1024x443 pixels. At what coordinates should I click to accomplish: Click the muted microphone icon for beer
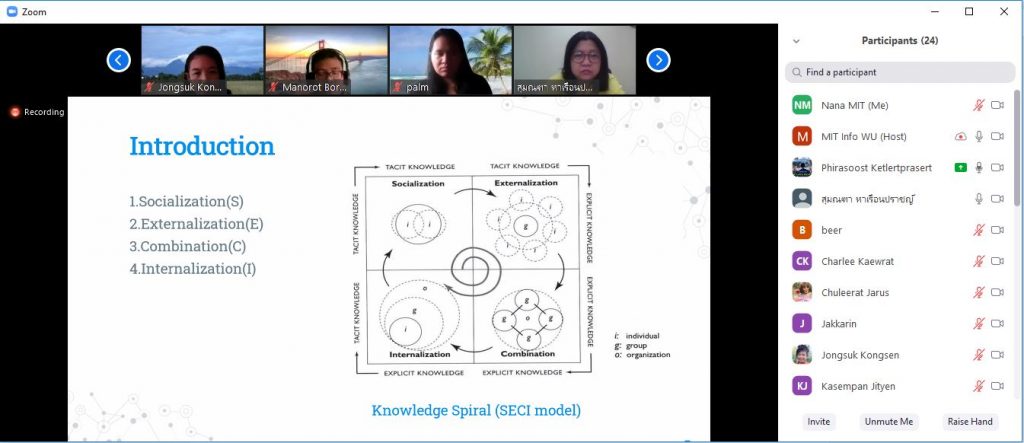point(979,230)
